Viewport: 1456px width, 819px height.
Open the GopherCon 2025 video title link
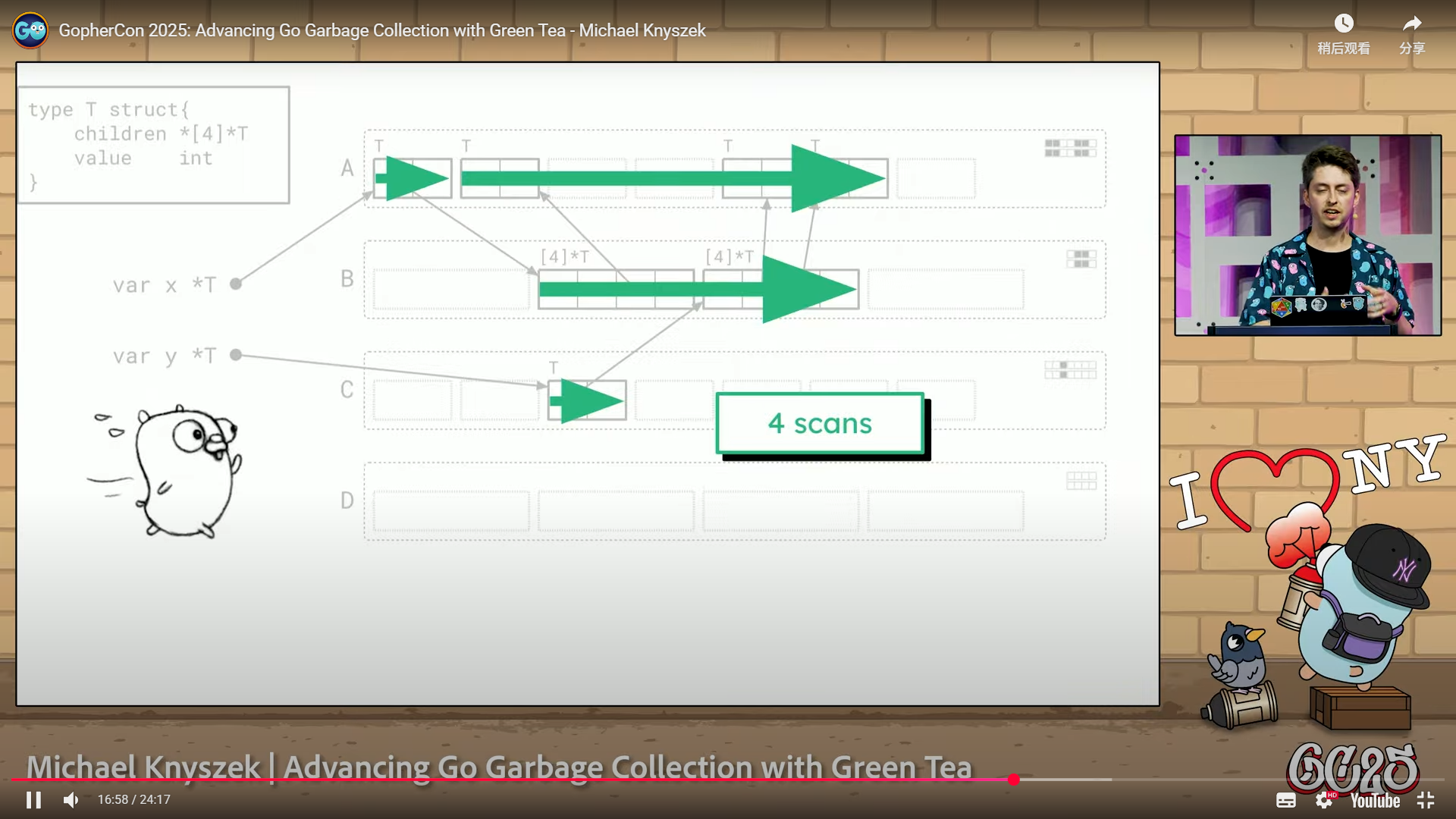382,30
